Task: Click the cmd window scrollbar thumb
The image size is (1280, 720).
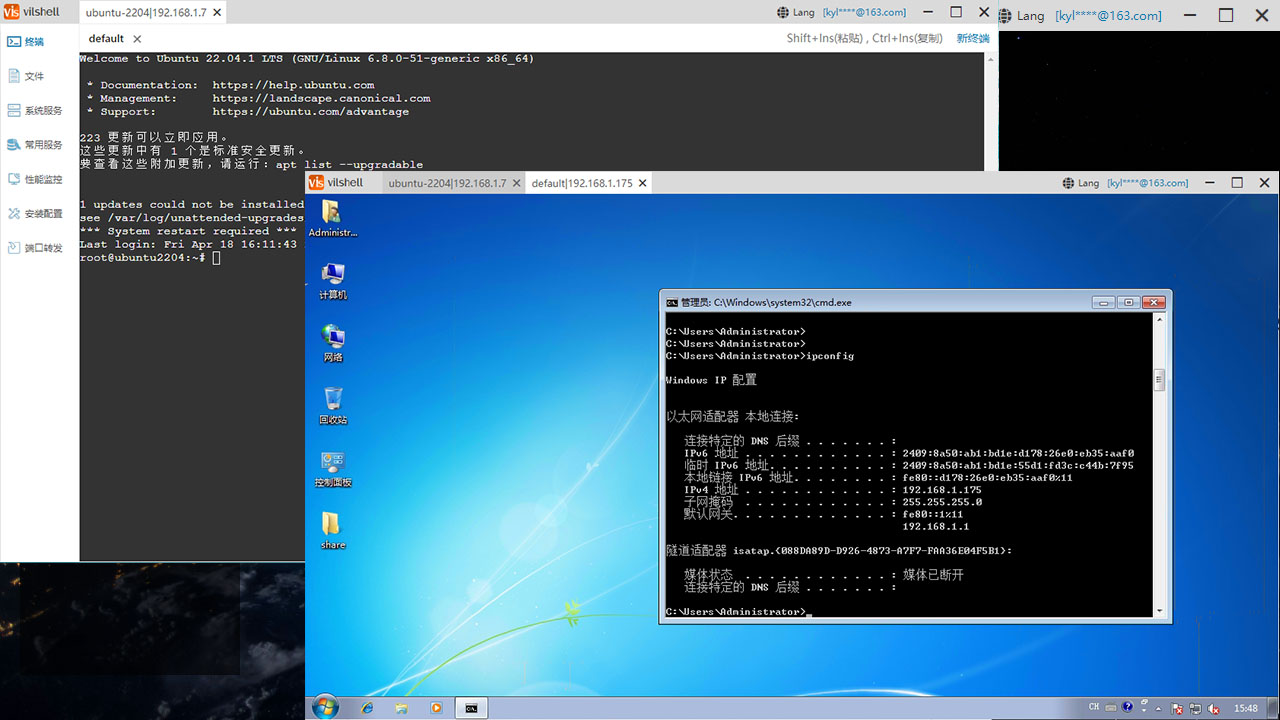Action: [1160, 380]
